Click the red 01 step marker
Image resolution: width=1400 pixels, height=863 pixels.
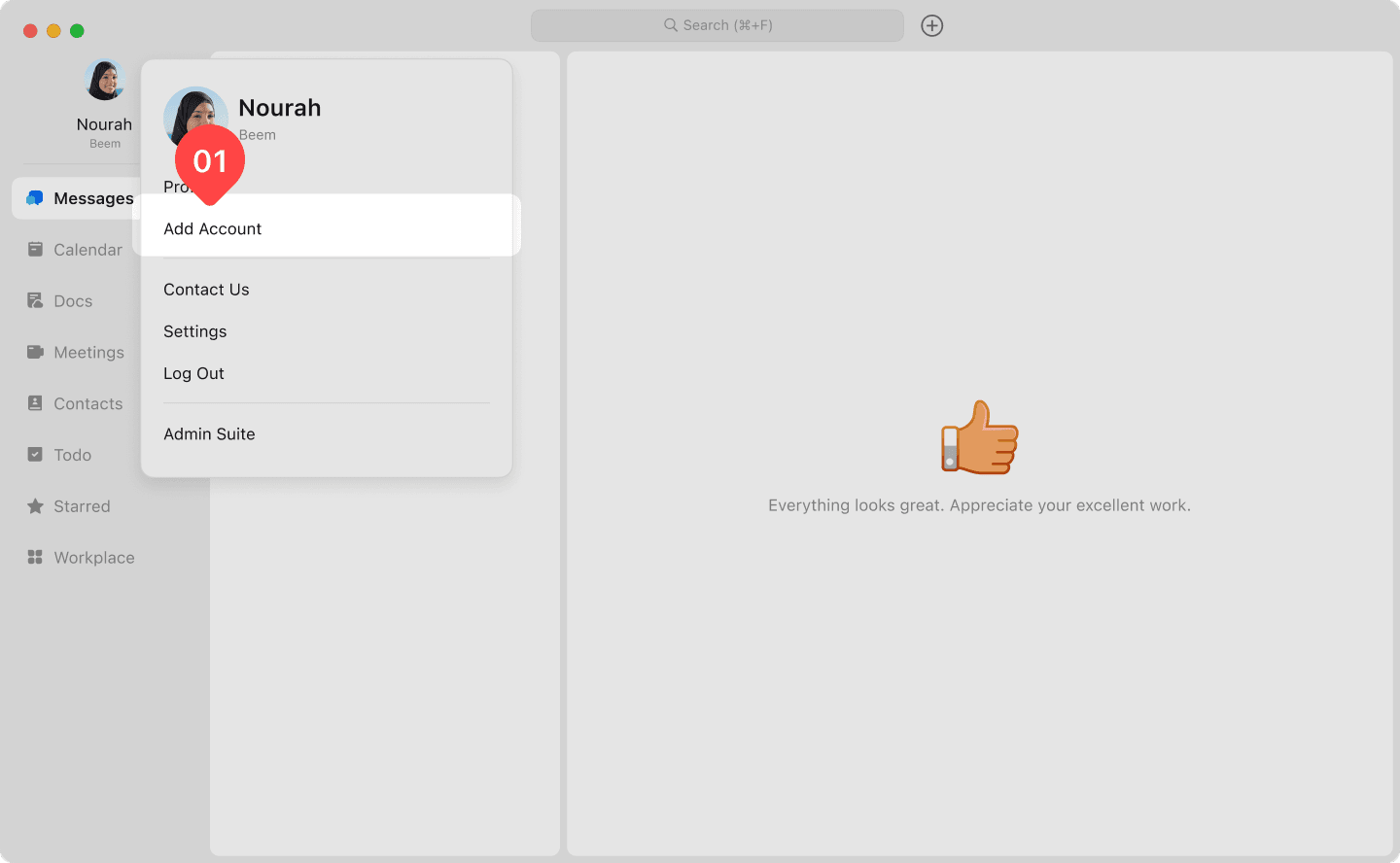[x=210, y=161]
